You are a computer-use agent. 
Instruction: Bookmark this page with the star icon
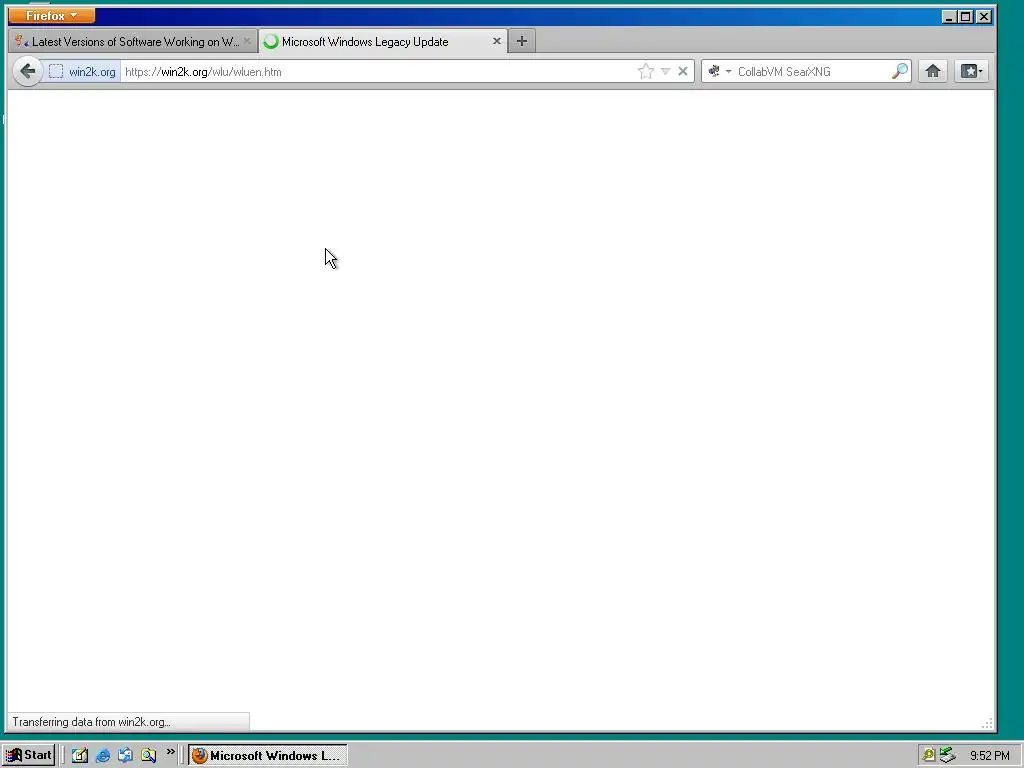tap(646, 71)
